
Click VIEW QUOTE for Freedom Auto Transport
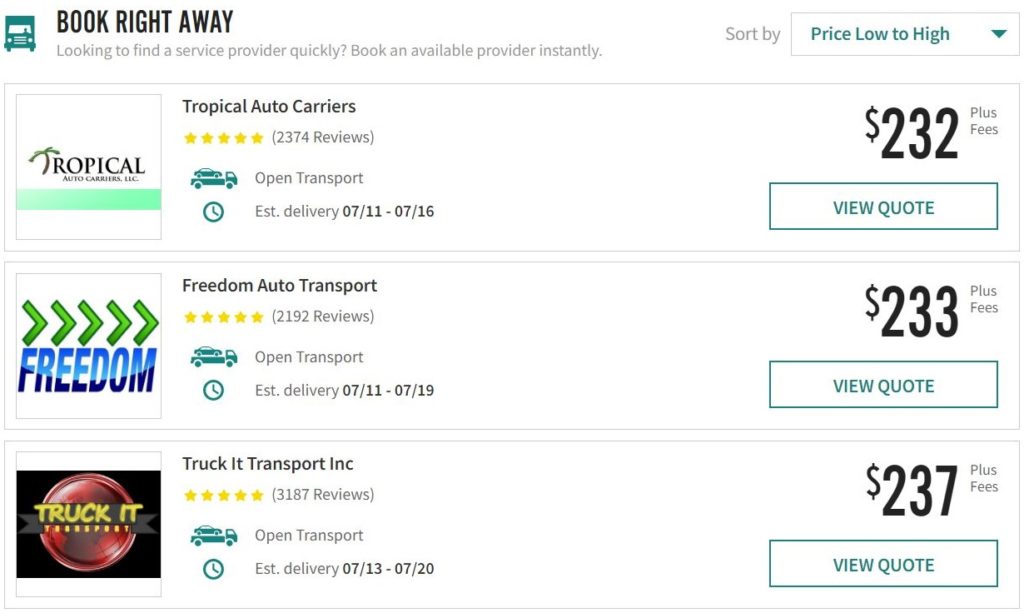pos(883,384)
